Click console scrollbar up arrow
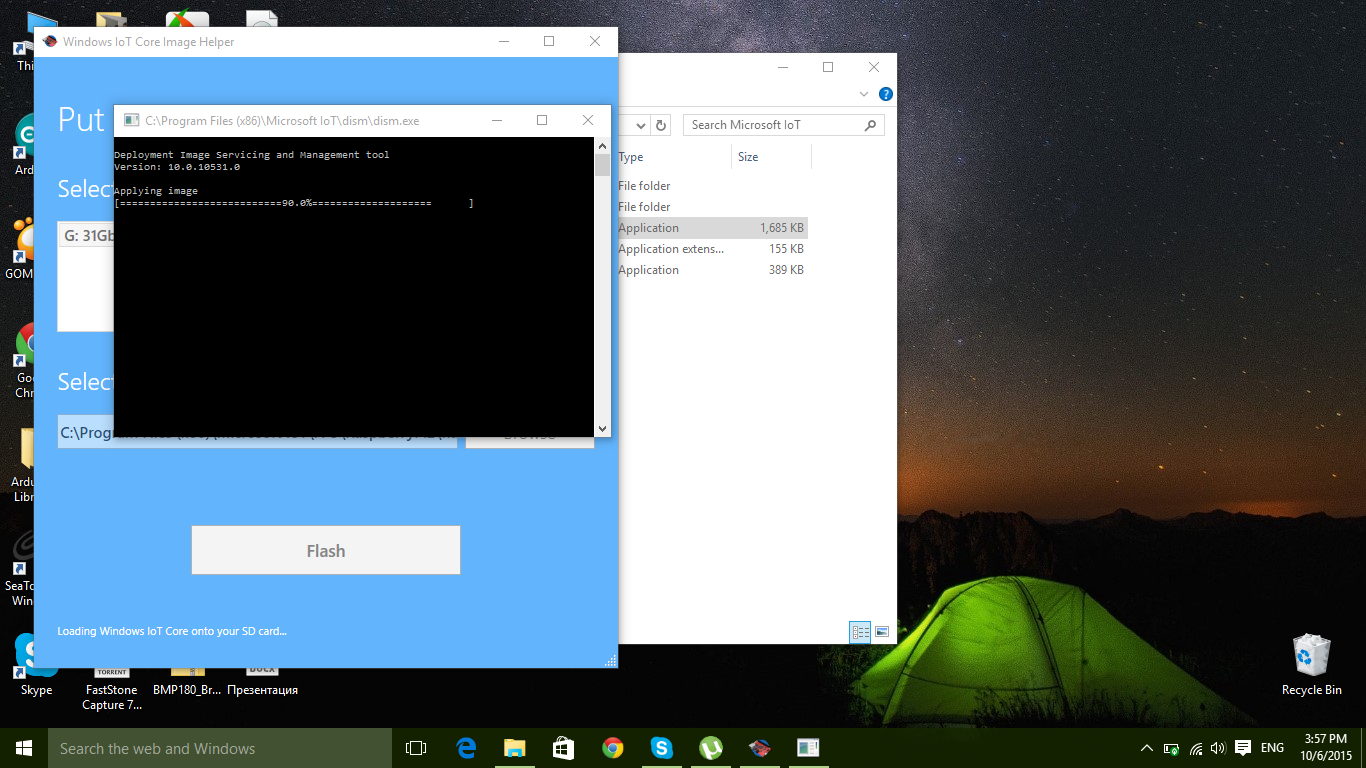The width and height of the screenshot is (1366, 768). coord(602,145)
